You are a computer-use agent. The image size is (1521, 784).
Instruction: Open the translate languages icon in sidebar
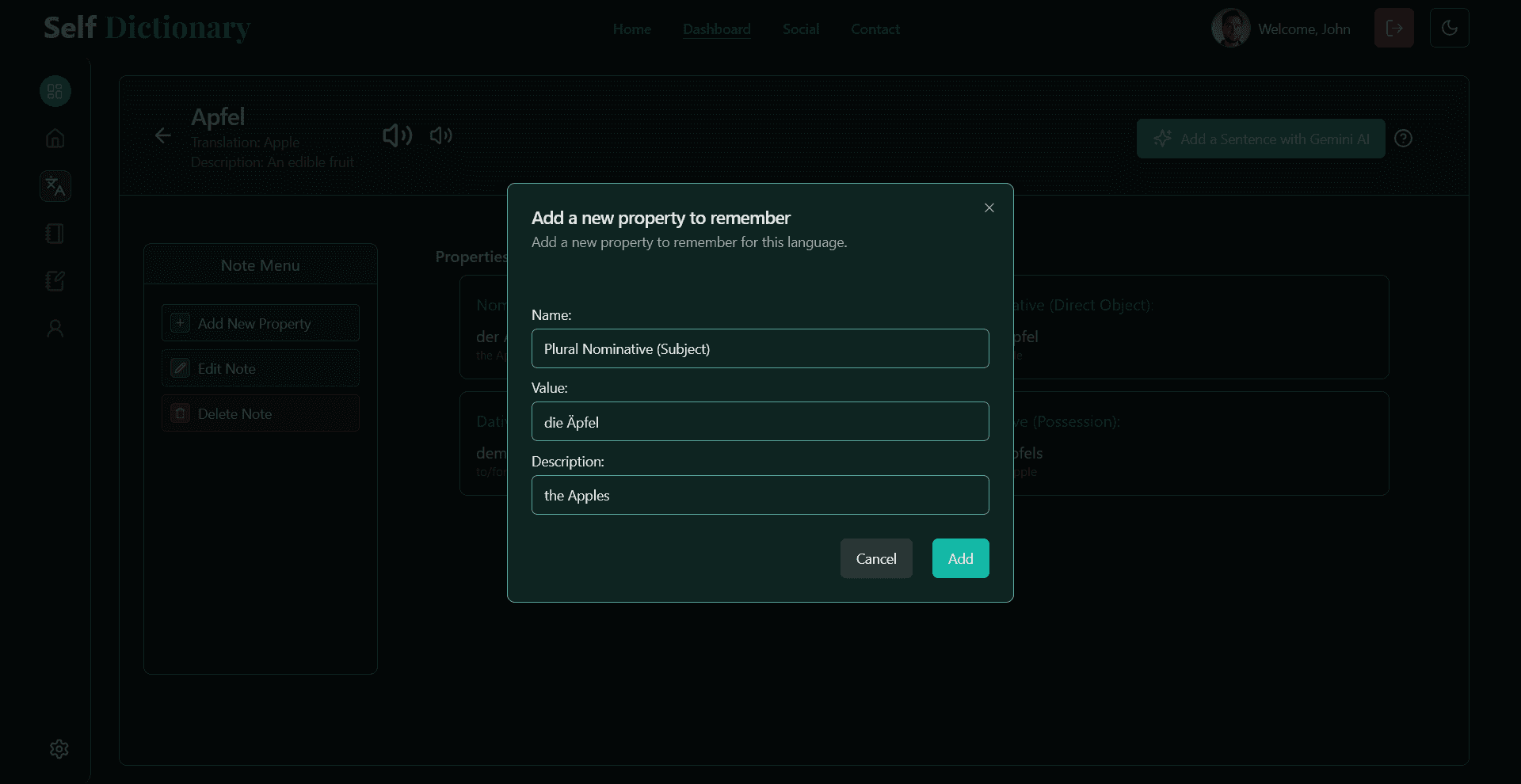point(55,186)
